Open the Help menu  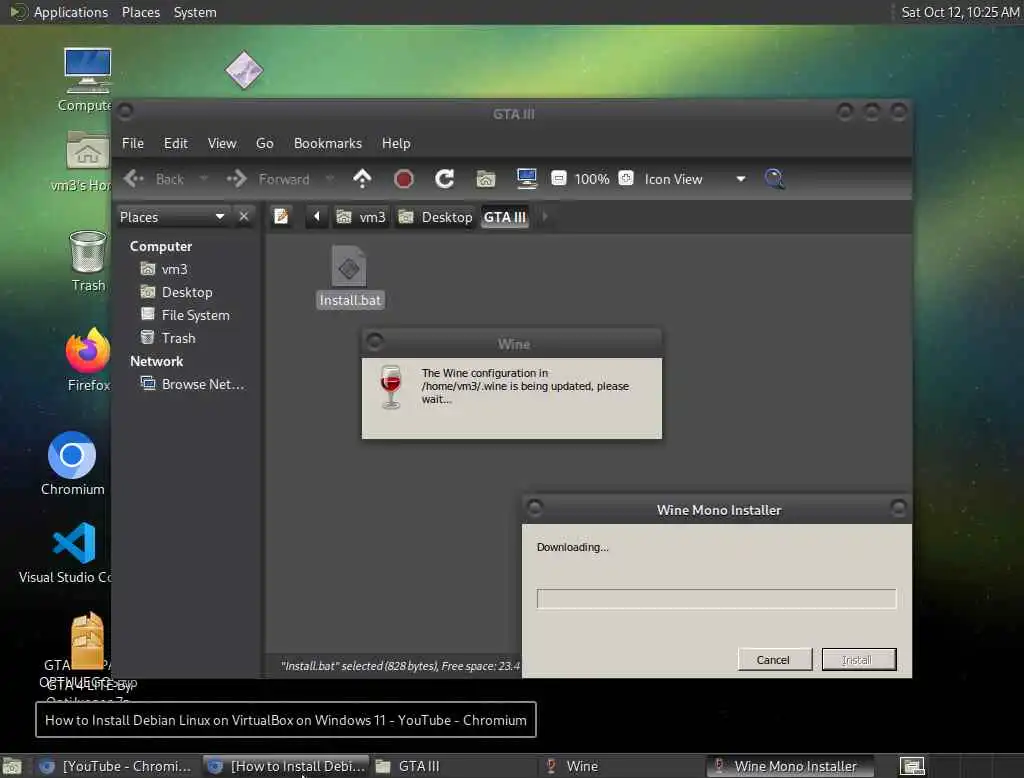point(396,143)
